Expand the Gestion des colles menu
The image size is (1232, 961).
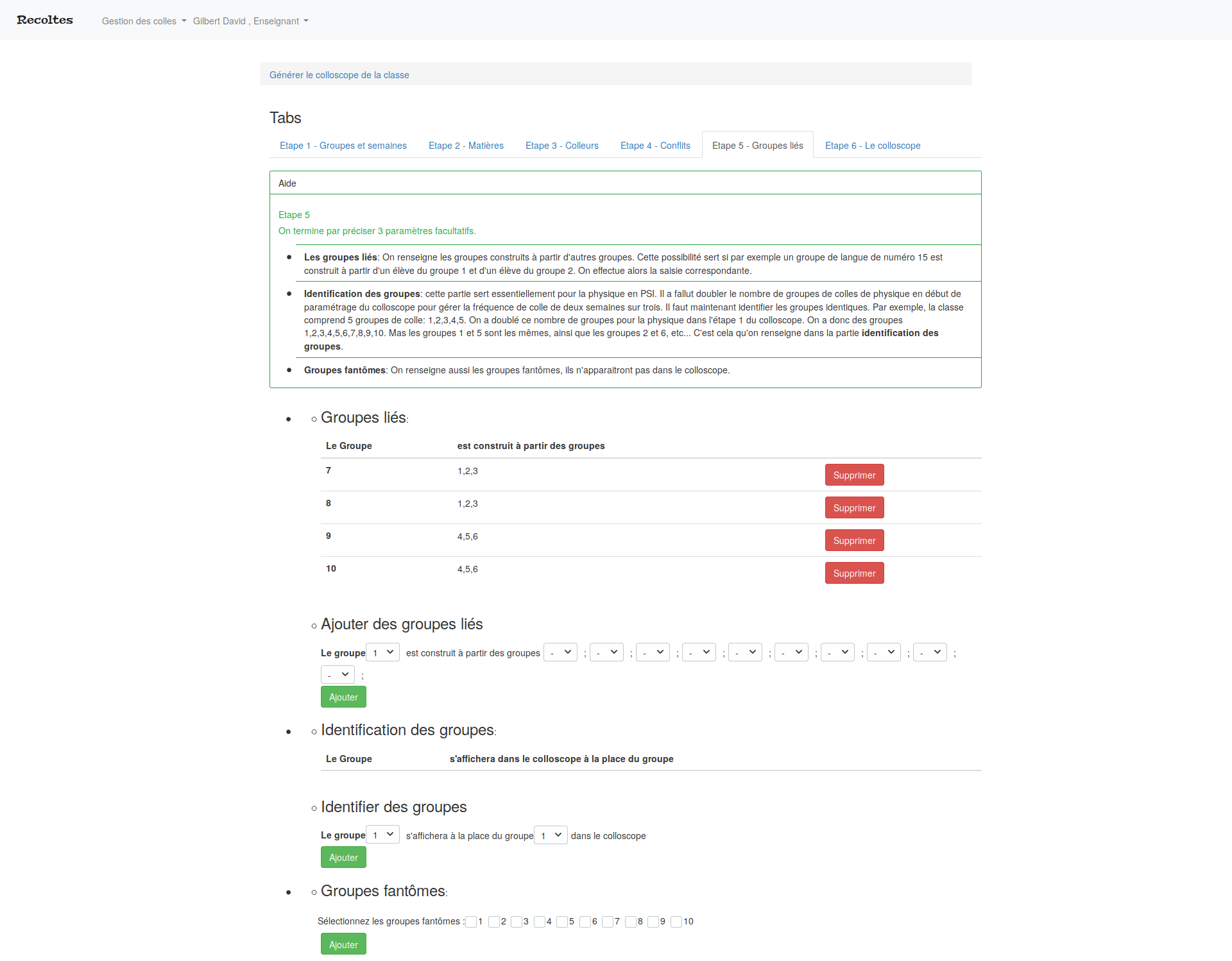144,21
